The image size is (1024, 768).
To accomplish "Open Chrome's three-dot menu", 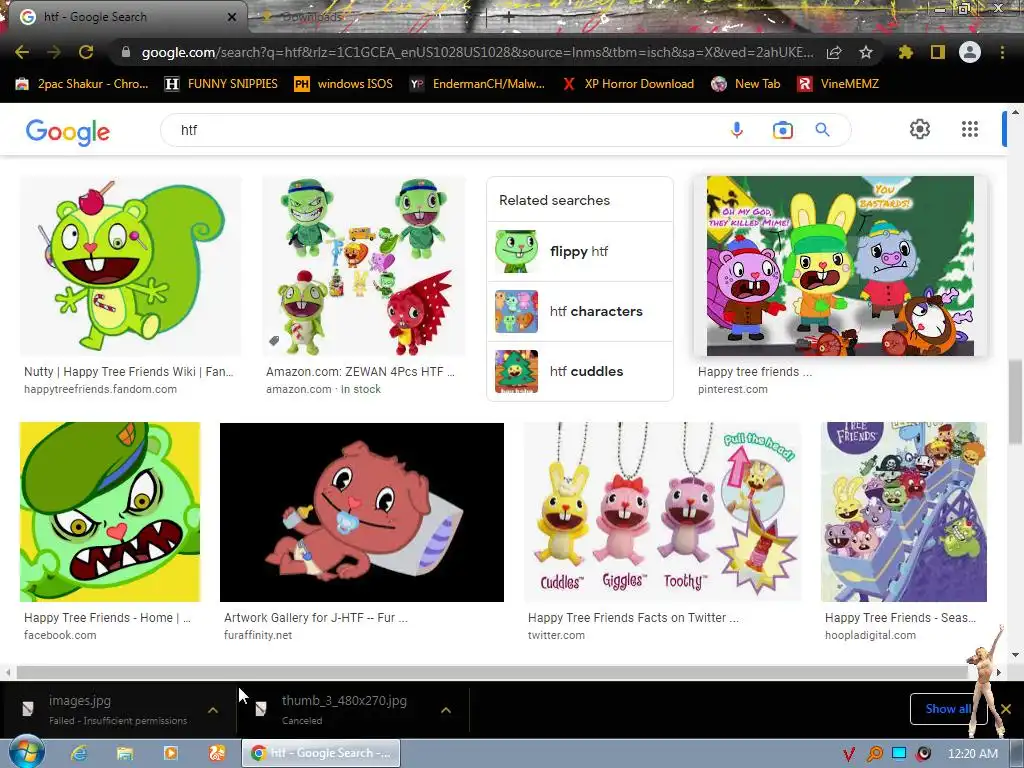I will click(x=1002, y=52).
